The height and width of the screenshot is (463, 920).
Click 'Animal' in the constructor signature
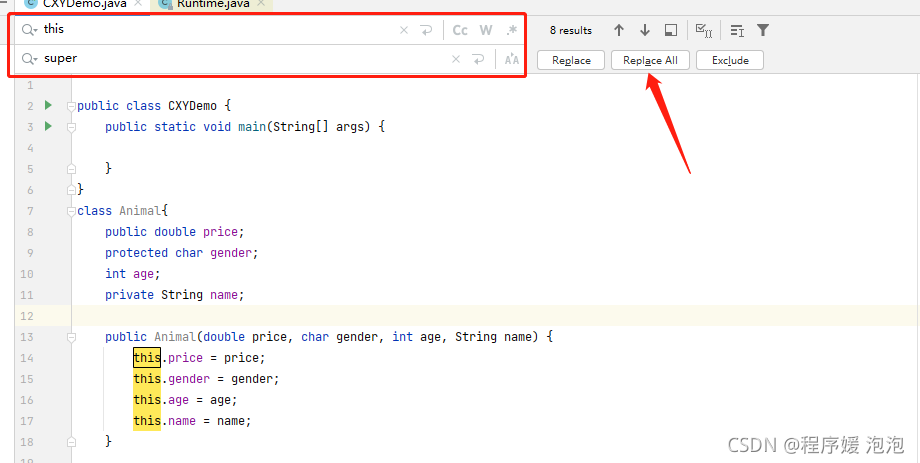(x=175, y=337)
